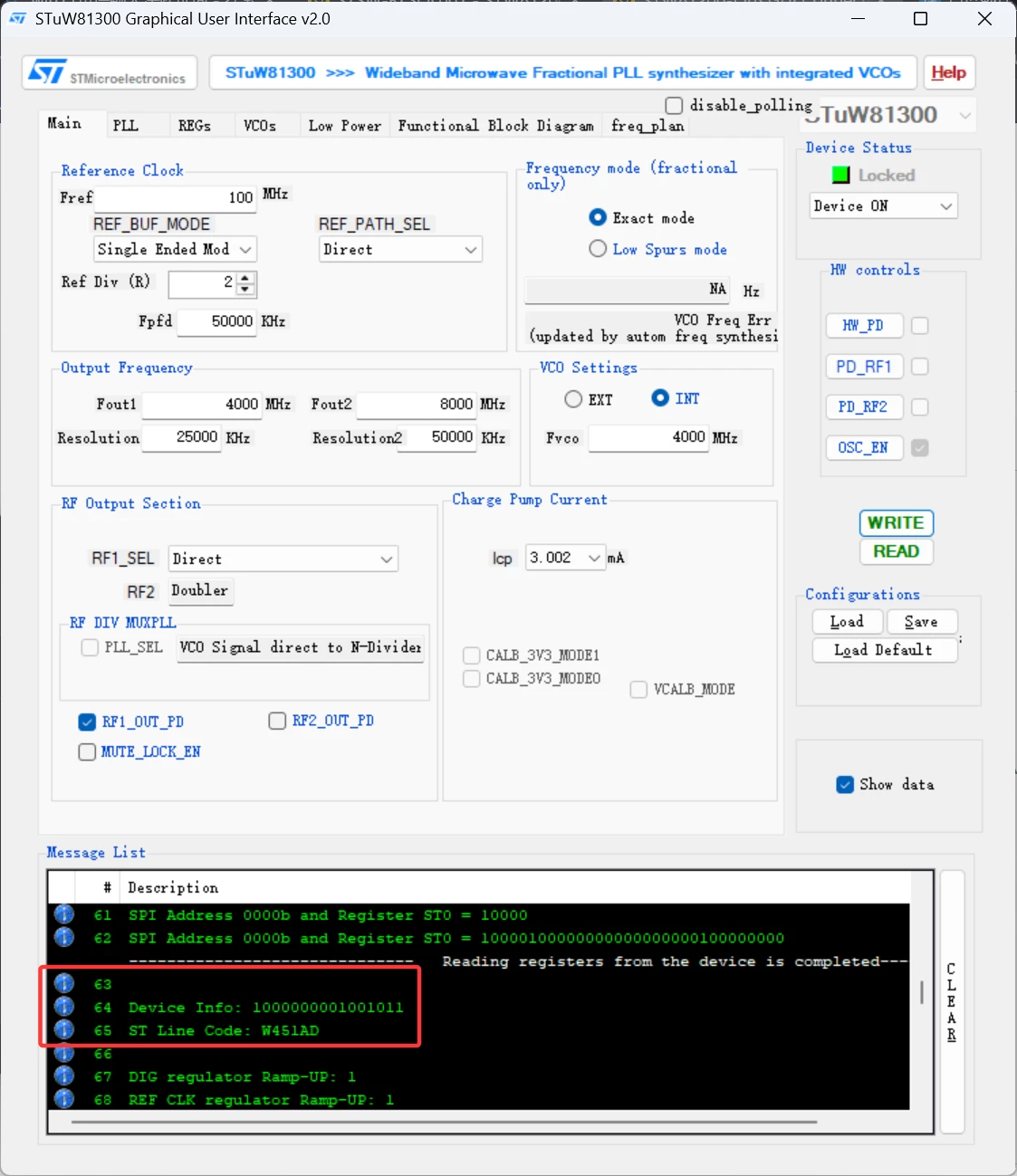Check the RF2_OUT_PD checkbox
Image resolution: width=1017 pixels, height=1176 pixels.
point(277,721)
